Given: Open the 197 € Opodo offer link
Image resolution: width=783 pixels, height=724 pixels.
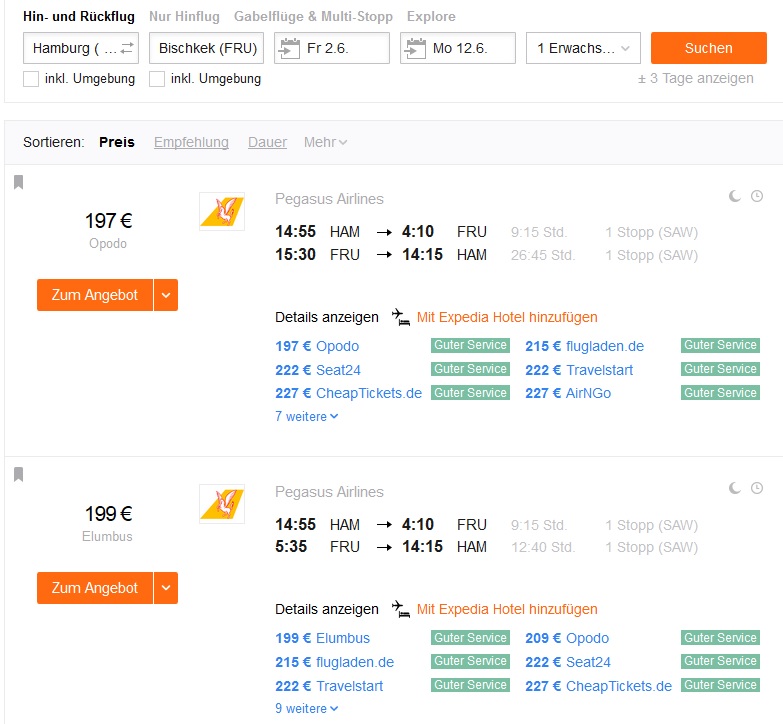Looking at the screenshot, I should 317,346.
